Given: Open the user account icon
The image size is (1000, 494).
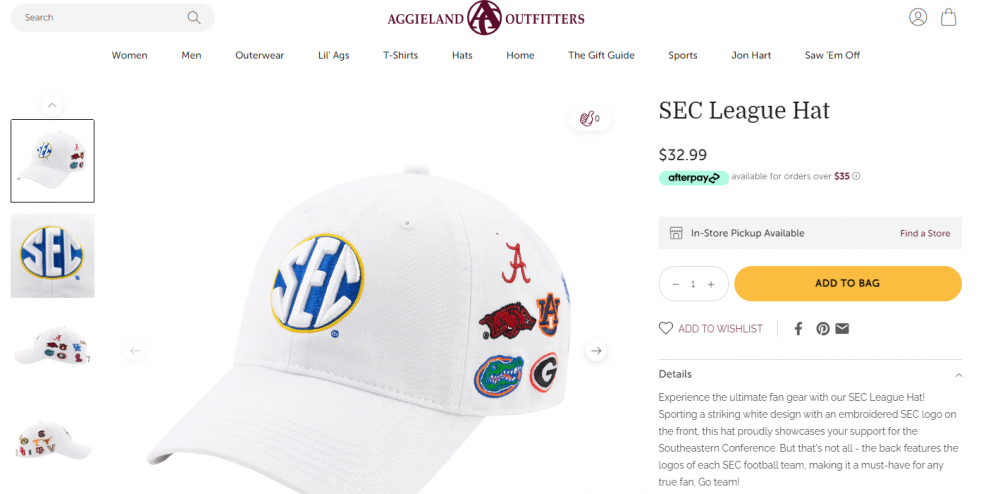Looking at the screenshot, I should (x=918, y=17).
